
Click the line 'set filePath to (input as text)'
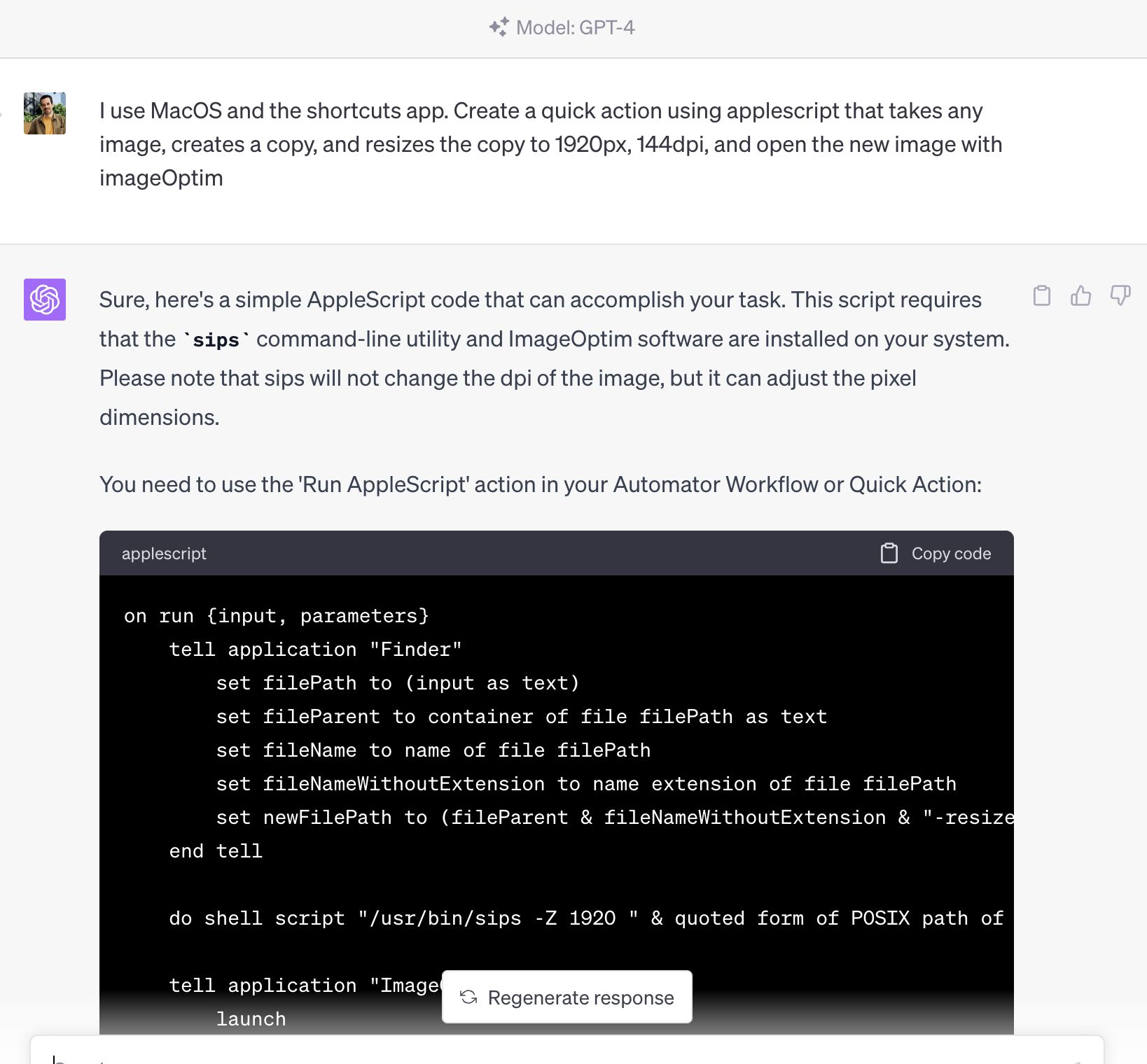click(398, 683)
